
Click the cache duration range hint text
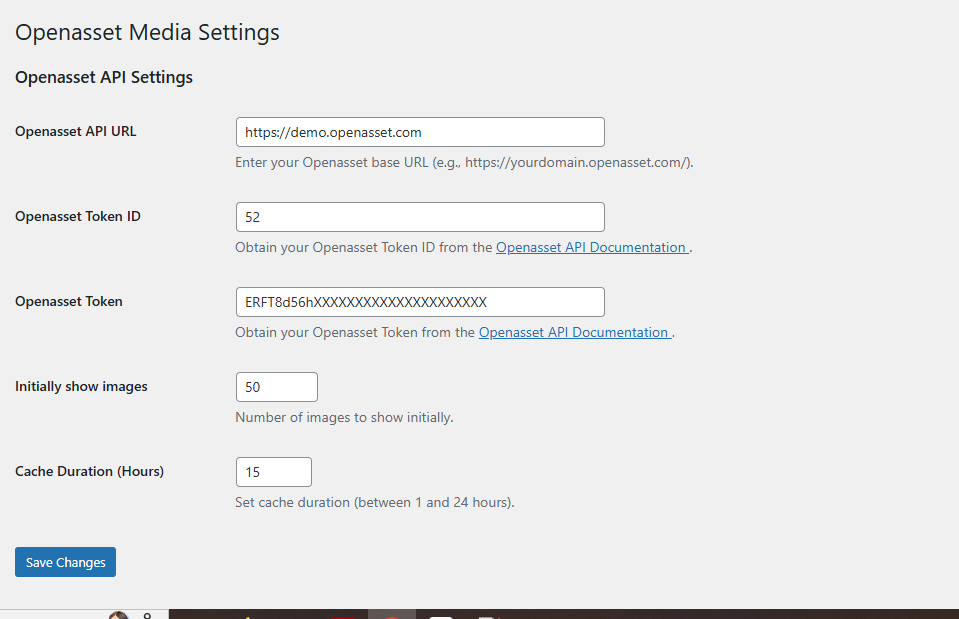tap(374, 502)
